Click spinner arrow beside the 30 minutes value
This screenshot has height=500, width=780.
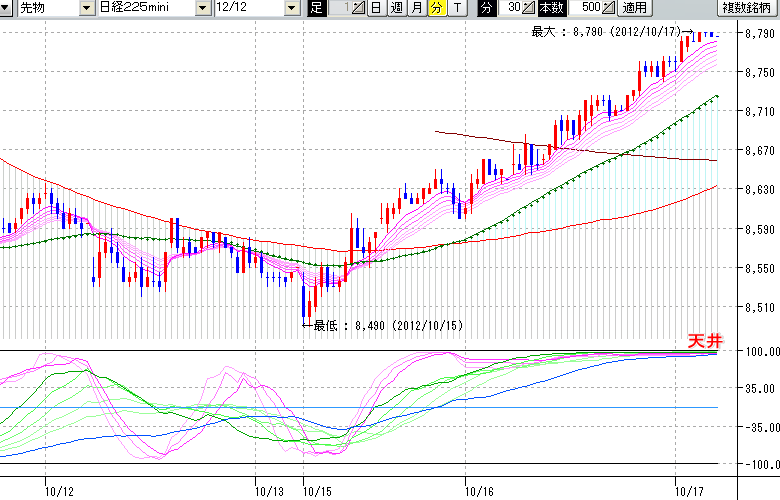(530, 8)
